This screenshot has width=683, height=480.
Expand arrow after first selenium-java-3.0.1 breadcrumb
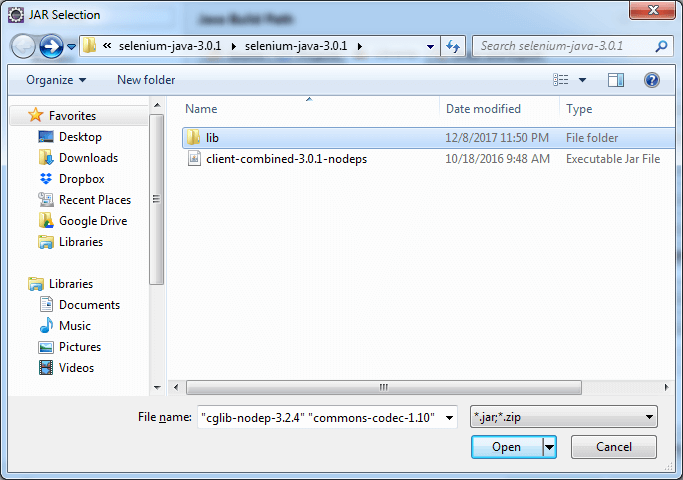[x=234, y=46]
